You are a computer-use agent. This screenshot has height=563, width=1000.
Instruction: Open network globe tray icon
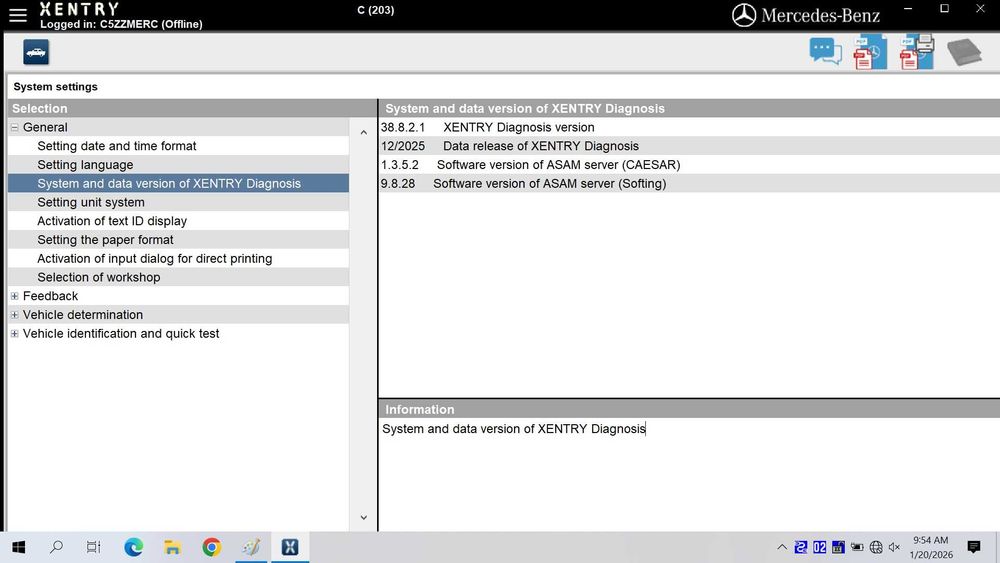[876, 547]
